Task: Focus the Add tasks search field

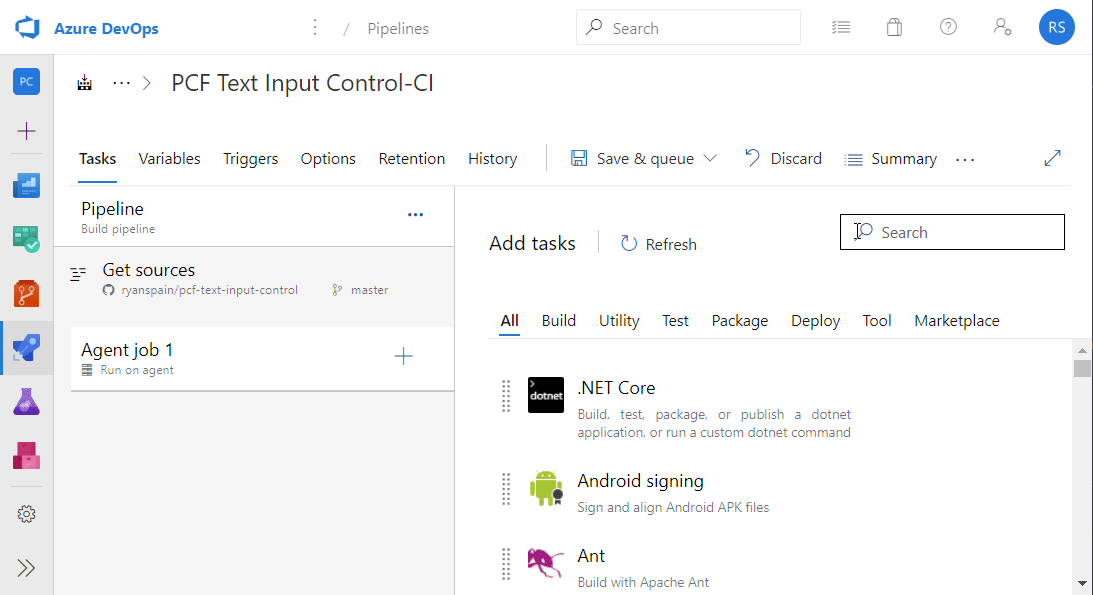Action: pyautogui.click(x=952, y=232)
